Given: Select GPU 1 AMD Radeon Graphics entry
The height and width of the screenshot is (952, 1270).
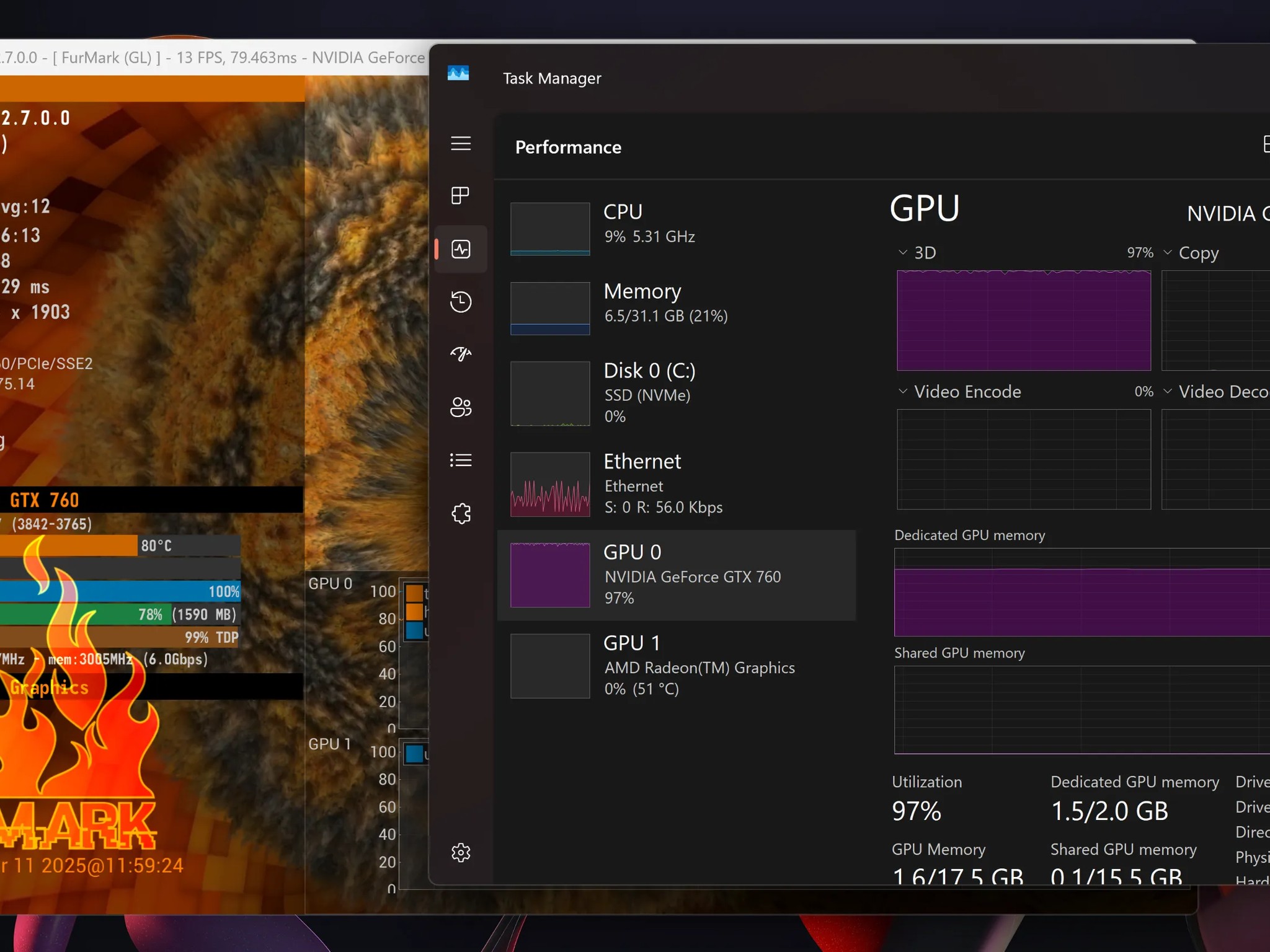Looking at the screenshot, I should tap(677, 666).
